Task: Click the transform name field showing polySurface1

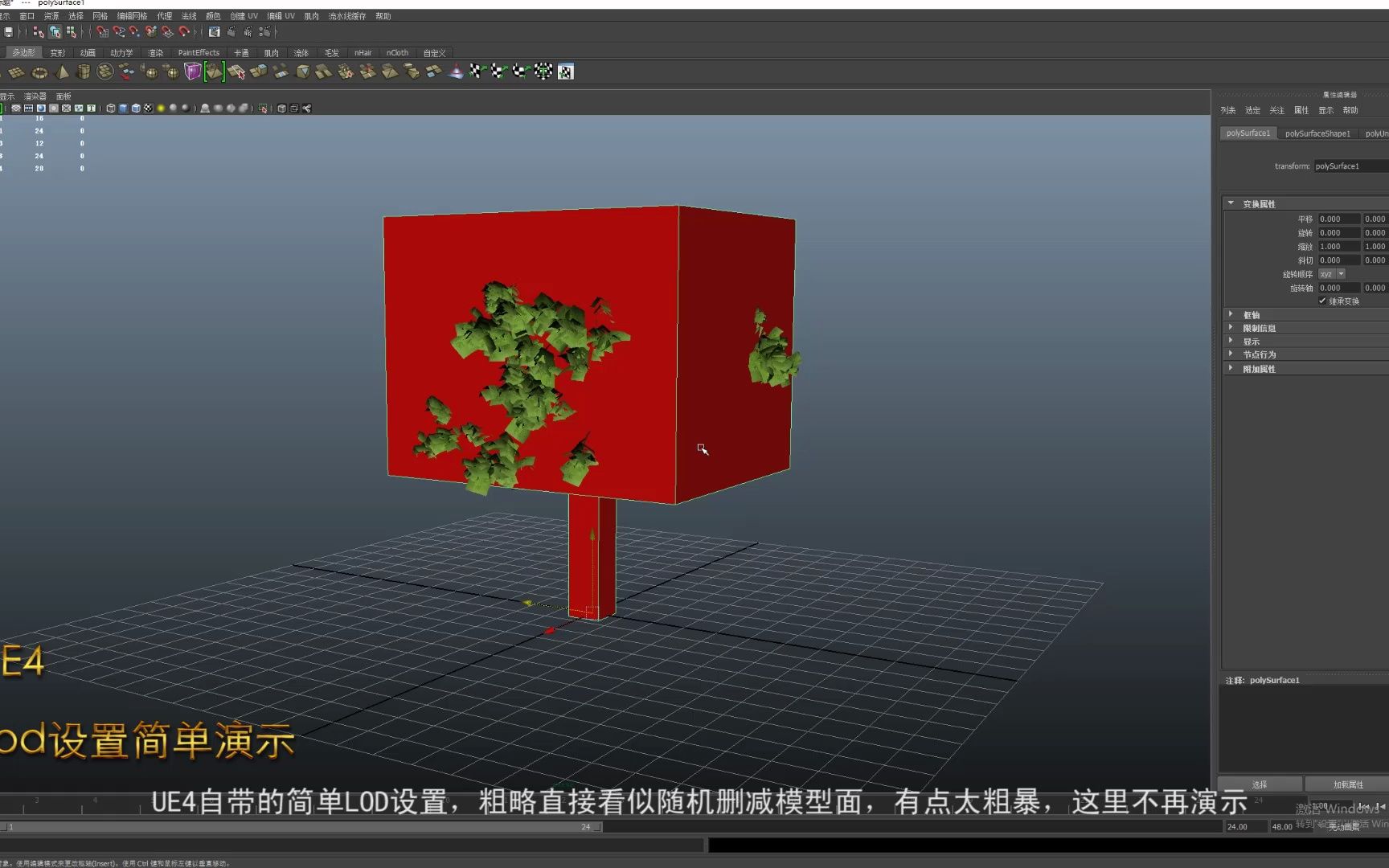Action: (1350, 166)
